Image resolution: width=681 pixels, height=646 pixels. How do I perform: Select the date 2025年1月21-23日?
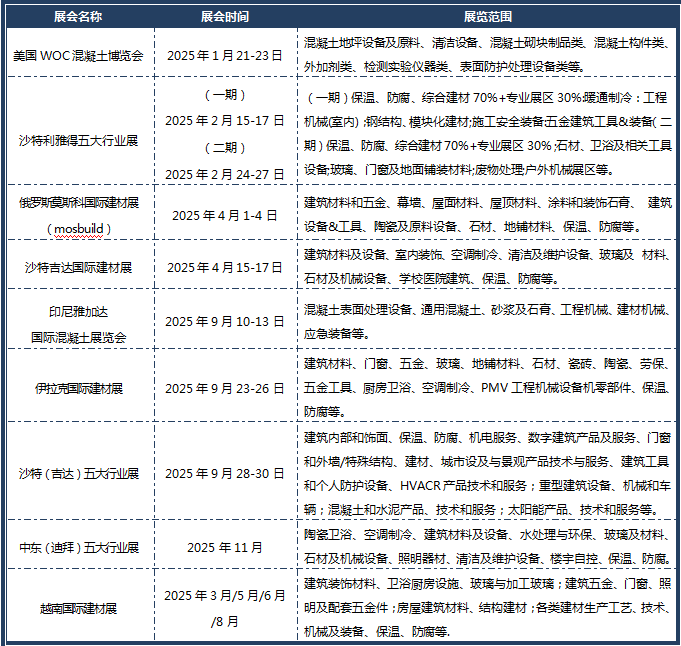click(x=225, y=56)
